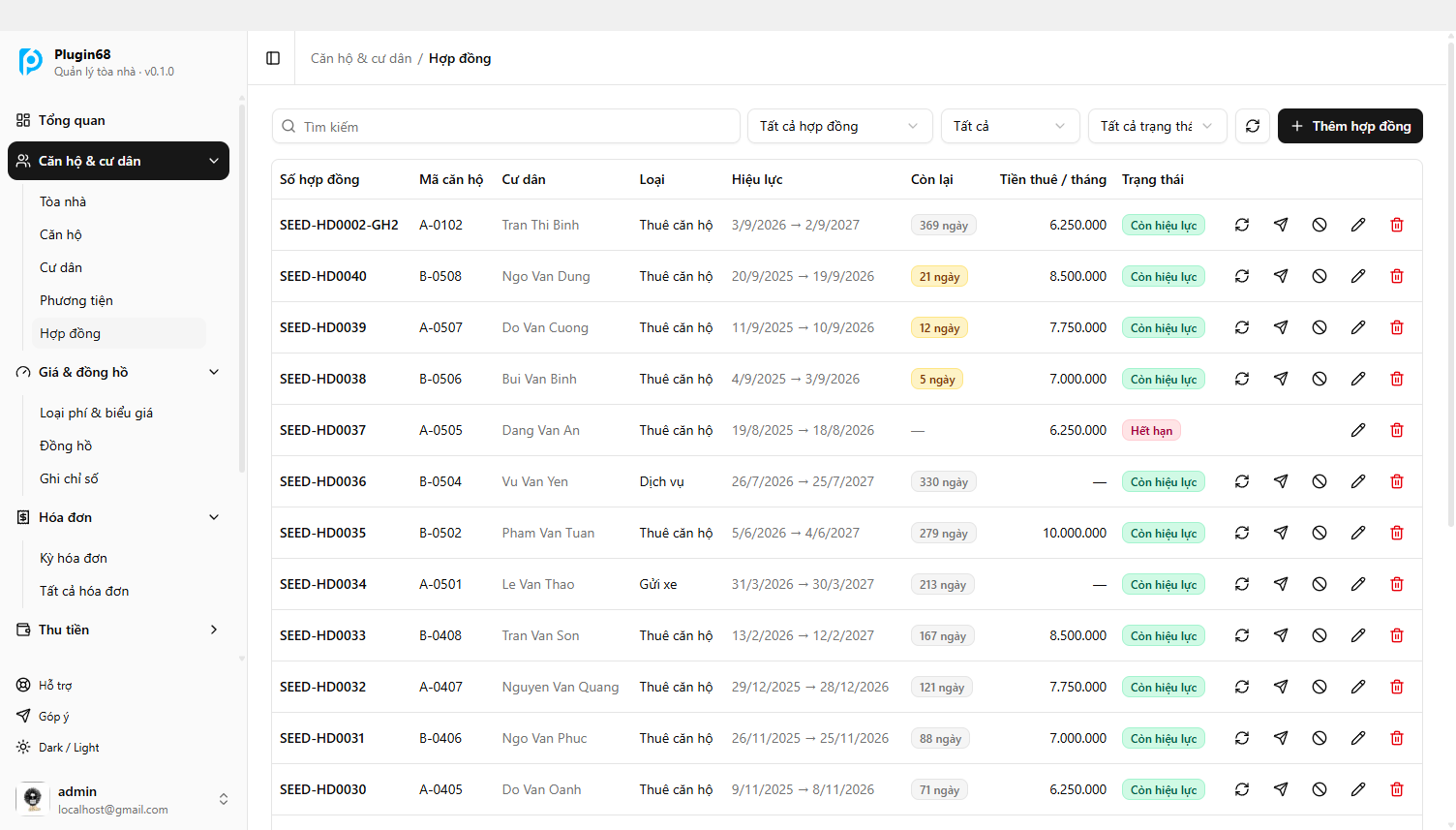
Task: Send contract SEED-HD0002-GH2 with the paper-plane icon
Action: (1281, 225)
